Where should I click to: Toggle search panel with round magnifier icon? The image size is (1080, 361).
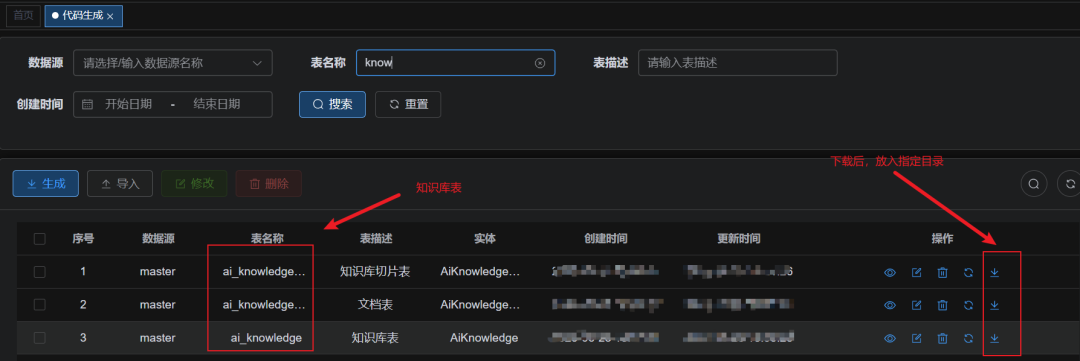click(x=1033, y=184)
